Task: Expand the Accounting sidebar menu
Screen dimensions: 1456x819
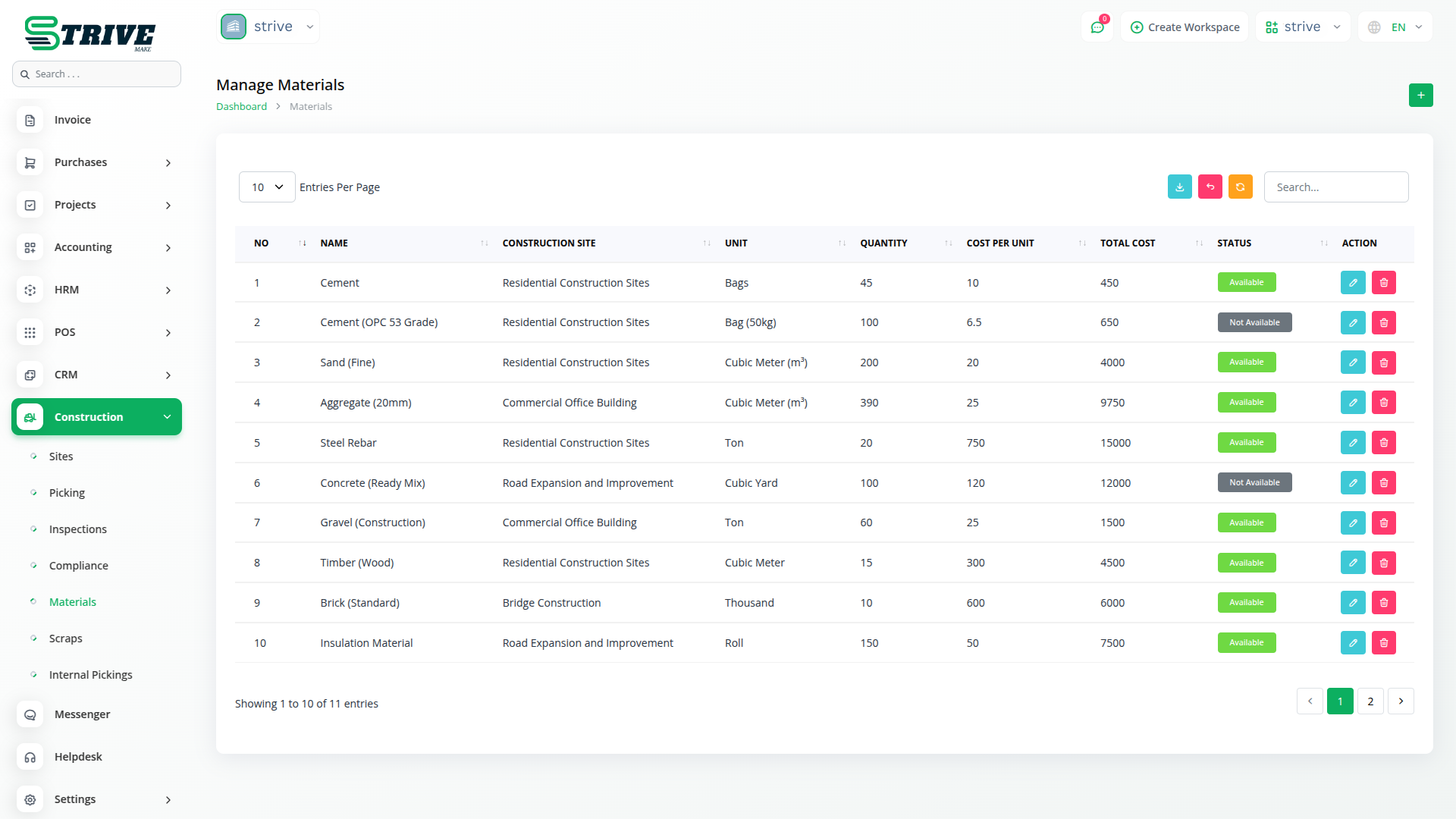Action: [96, 247]
